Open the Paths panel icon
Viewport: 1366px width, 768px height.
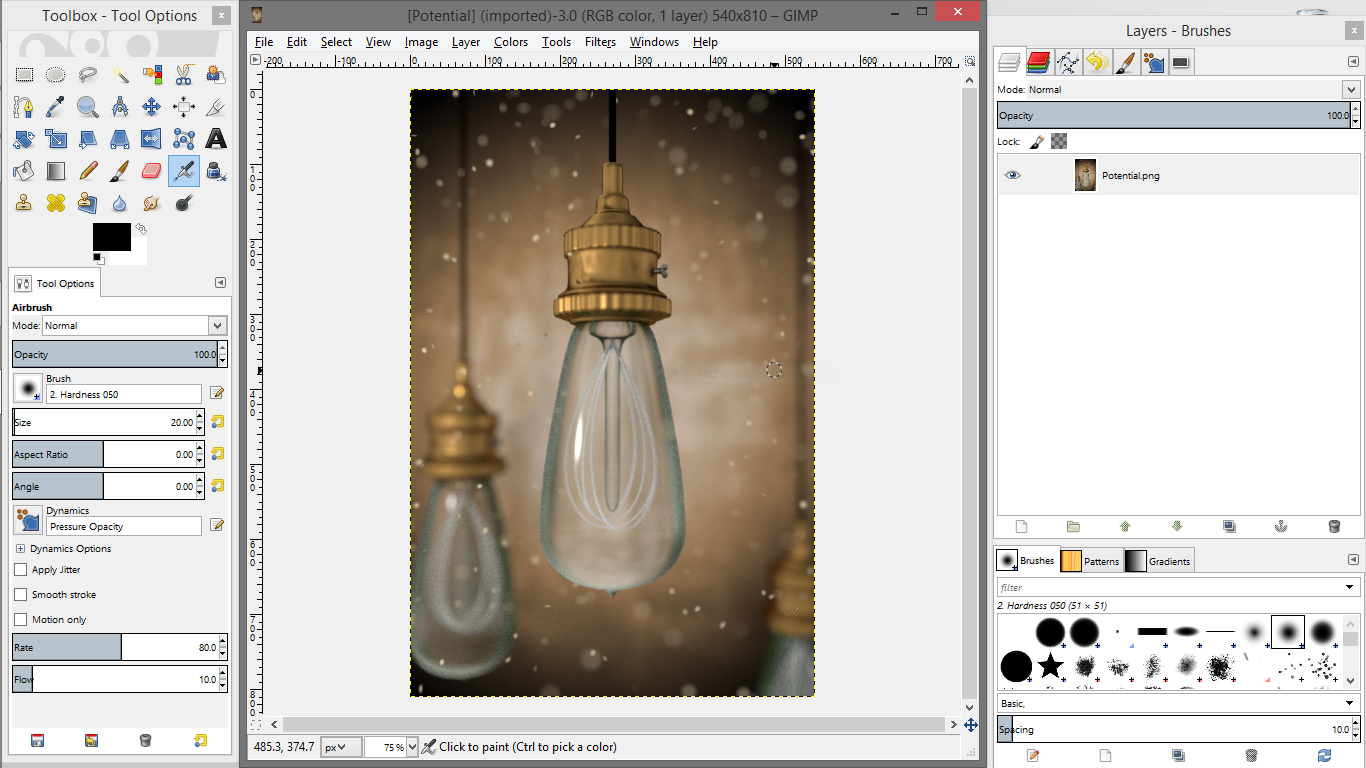(1068, 61)
